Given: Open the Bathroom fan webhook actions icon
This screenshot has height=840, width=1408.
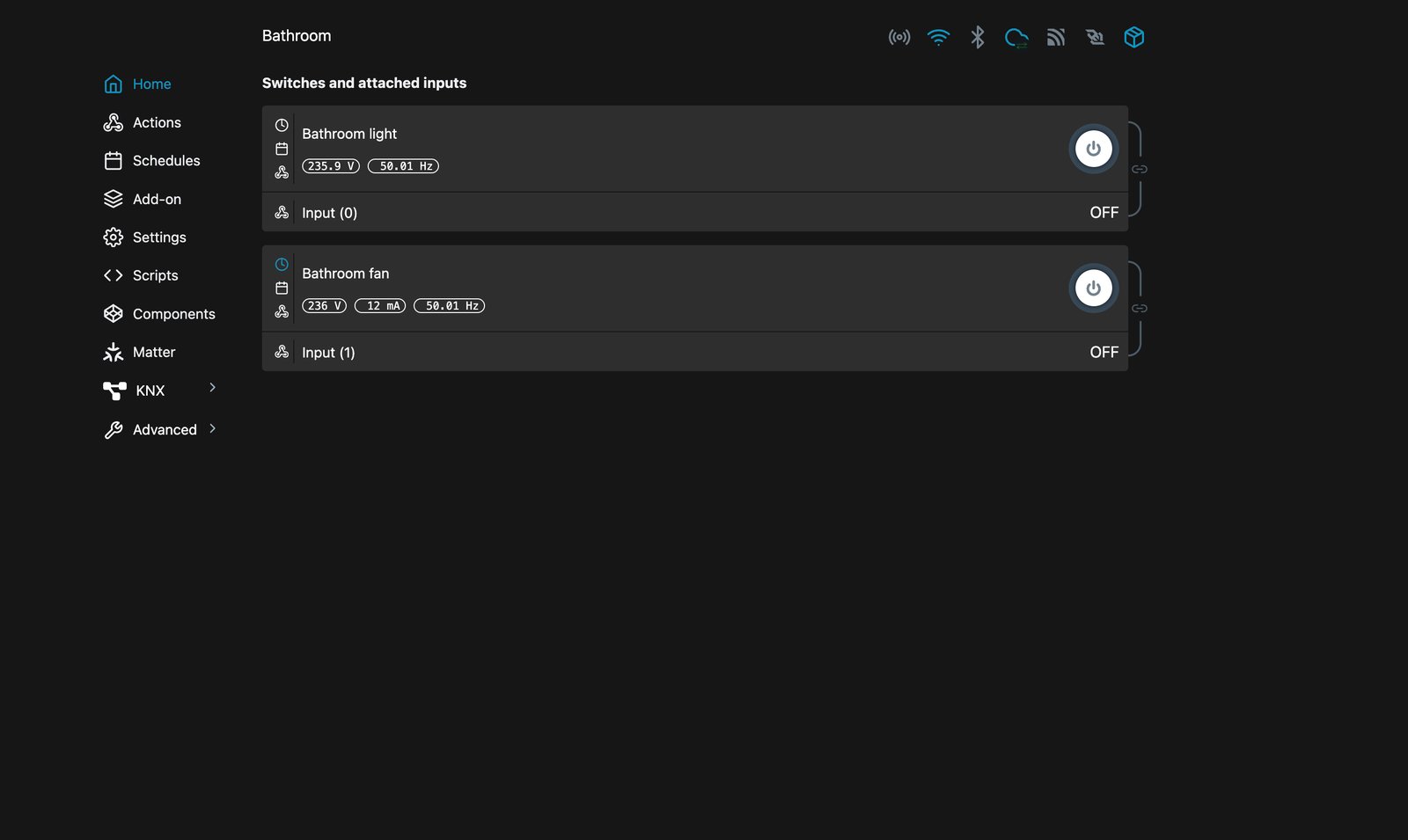Looking at the screenshot, I should pos(282,312).
